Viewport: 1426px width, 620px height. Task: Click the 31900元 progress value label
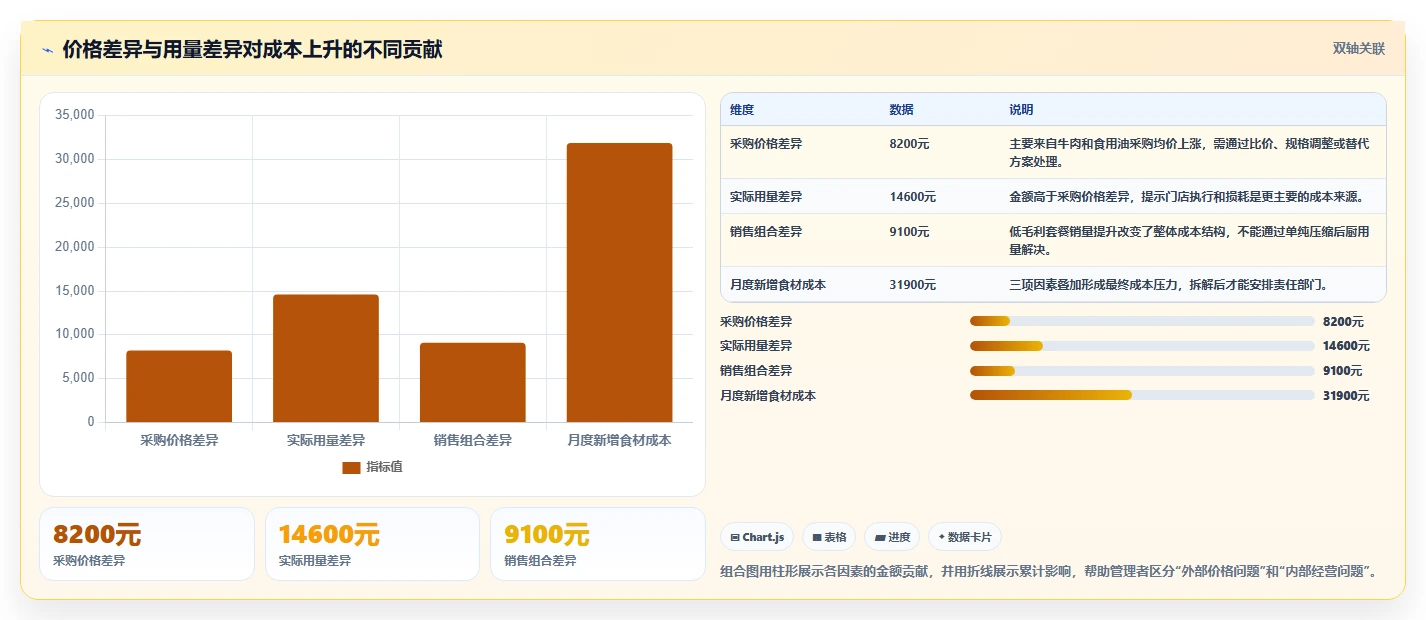tap(1346, 396)
